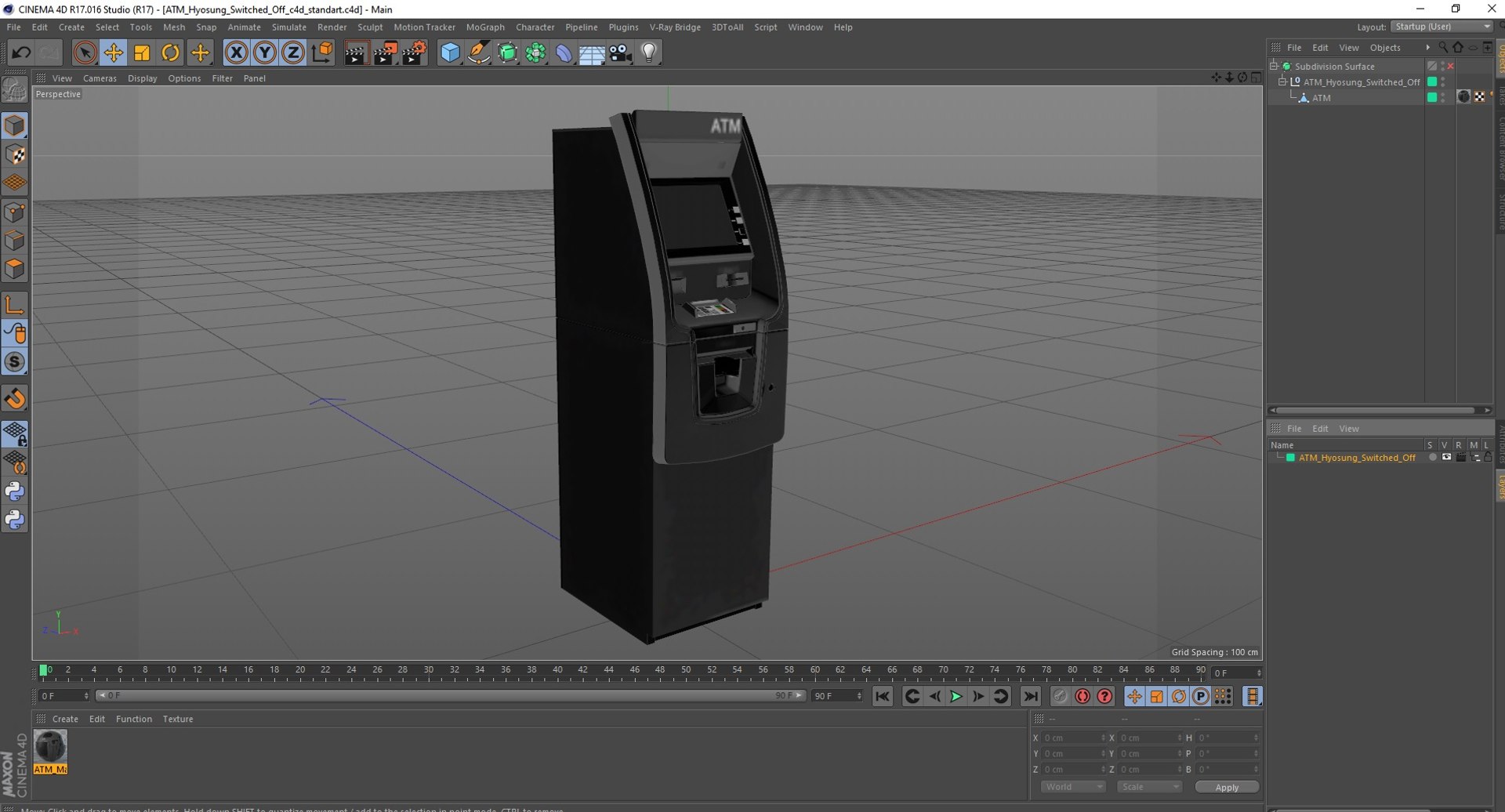Screen dimensions: 1505x812
Task: Enable Polygons mode in left toolbar
Action: (15, 269)
